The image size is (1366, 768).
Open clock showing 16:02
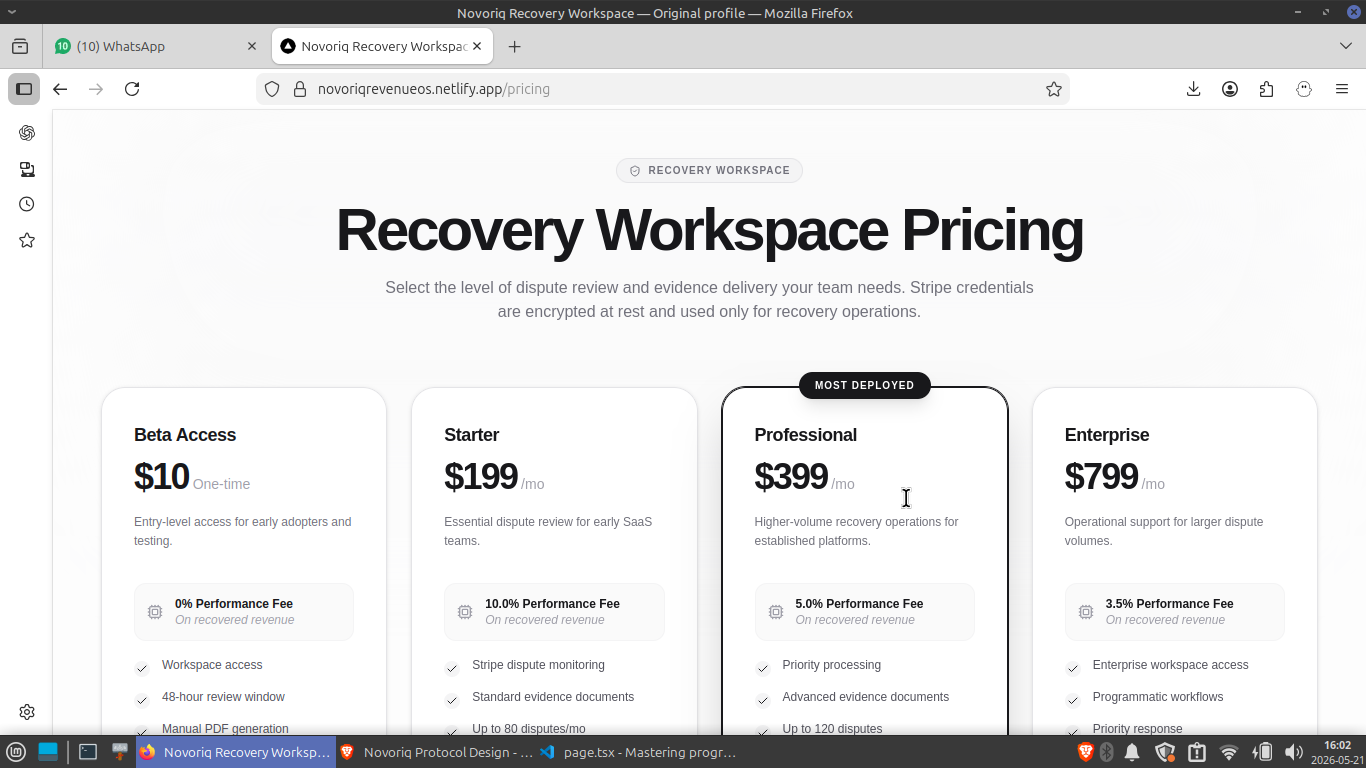pyautogui.click(x=1337, y=752)
